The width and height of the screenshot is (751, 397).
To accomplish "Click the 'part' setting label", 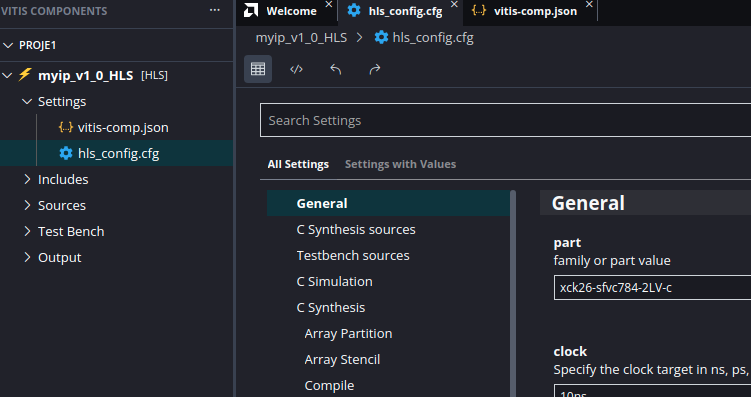I will pos(567,243).
